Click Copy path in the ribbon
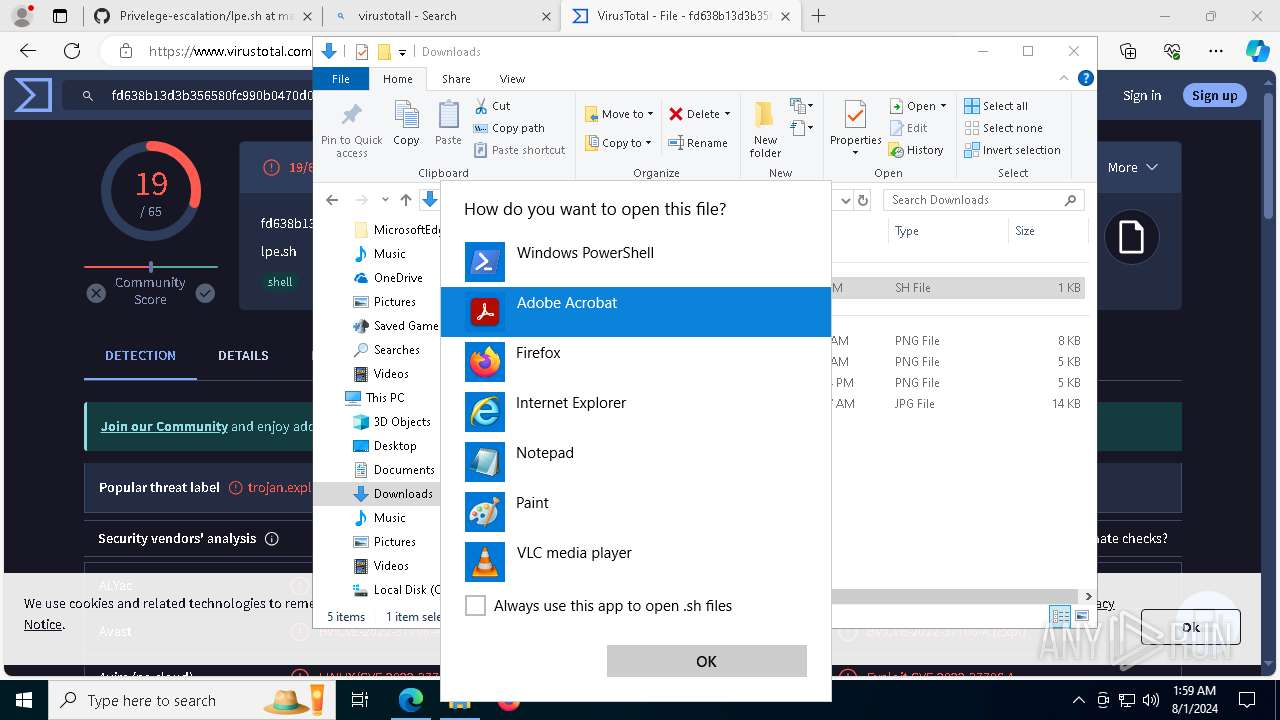 pyautogui.click(x=509, y=128)
